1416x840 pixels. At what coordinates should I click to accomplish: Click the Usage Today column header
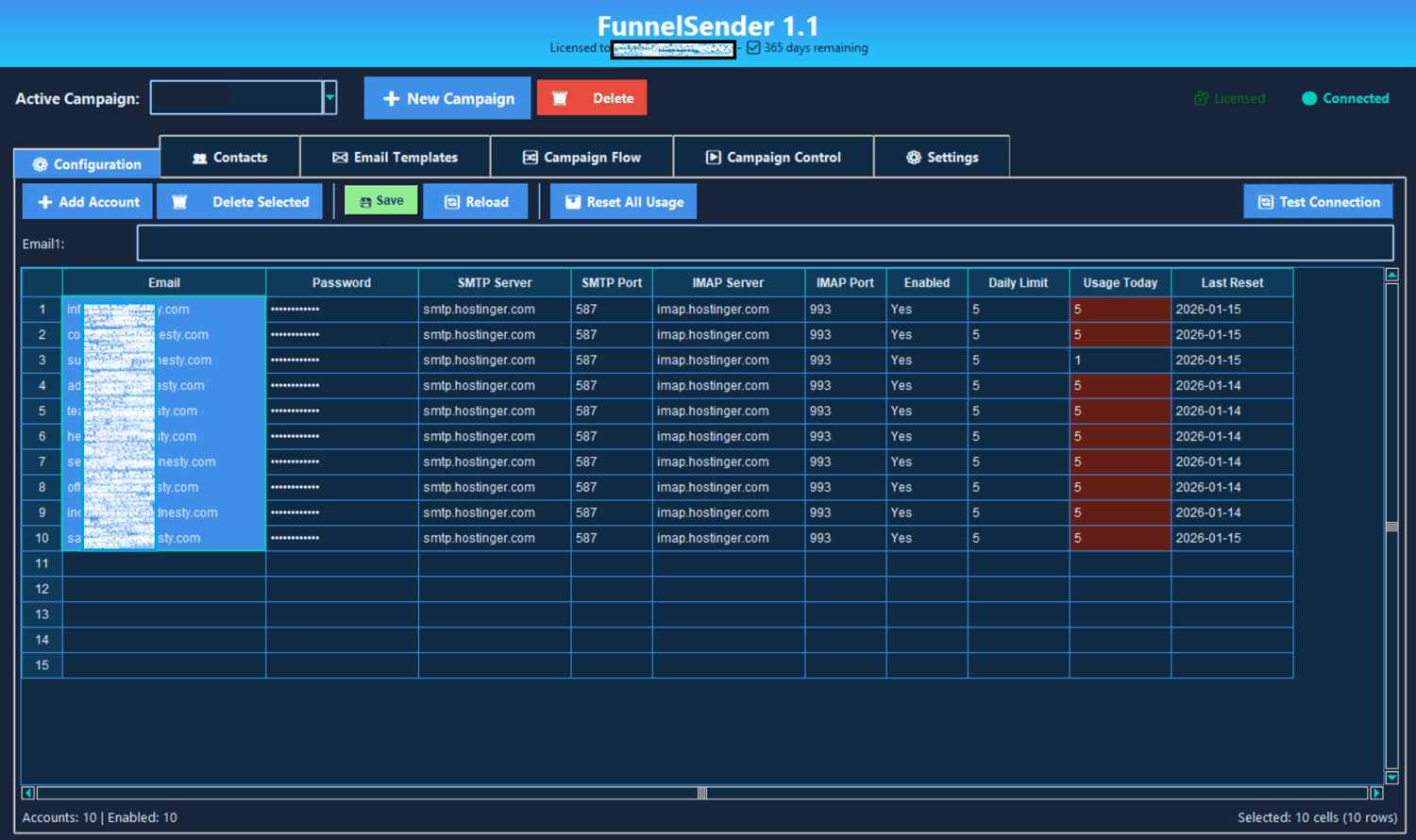point(1121,282)
